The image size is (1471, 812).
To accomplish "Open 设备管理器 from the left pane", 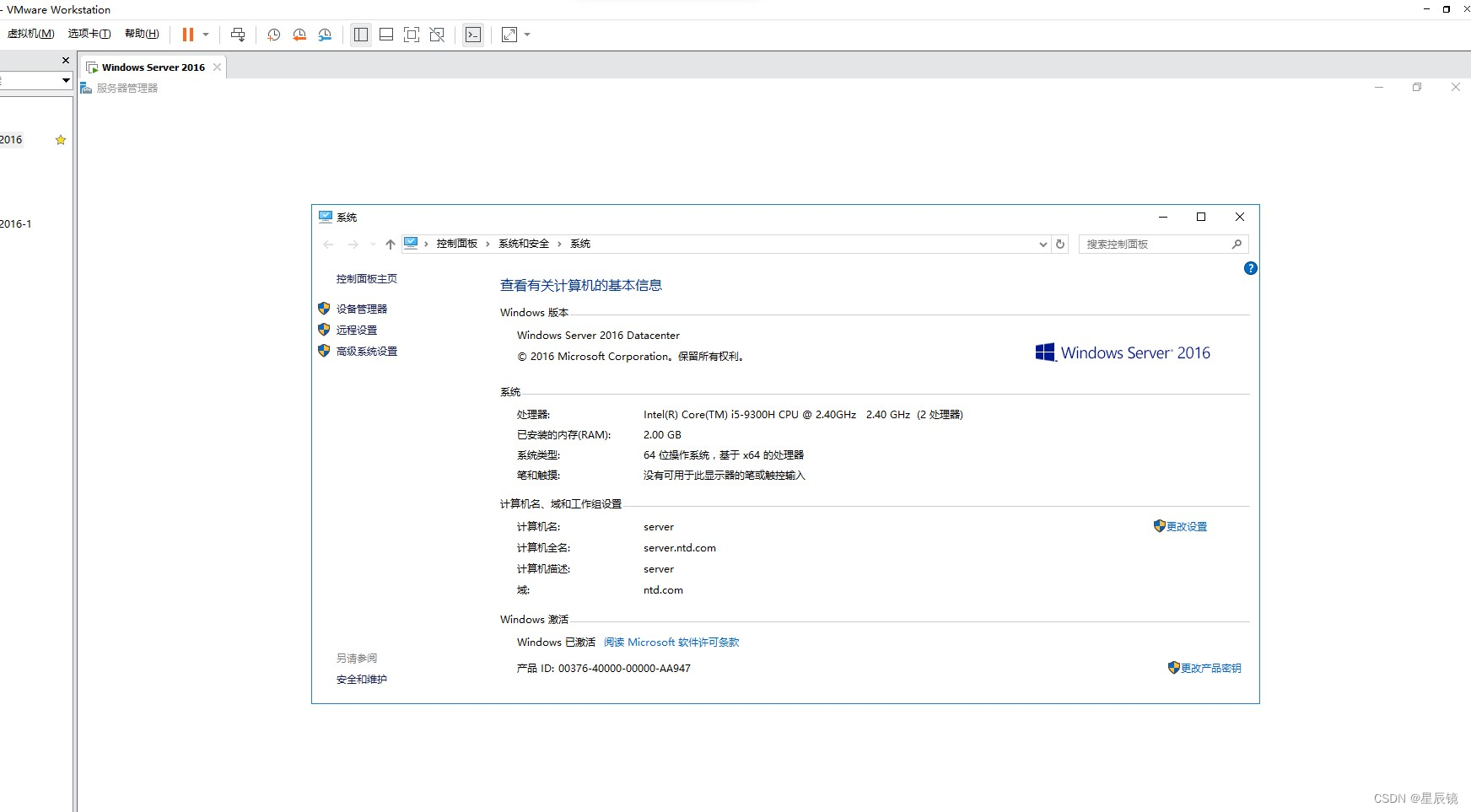I will pos(362,309).
